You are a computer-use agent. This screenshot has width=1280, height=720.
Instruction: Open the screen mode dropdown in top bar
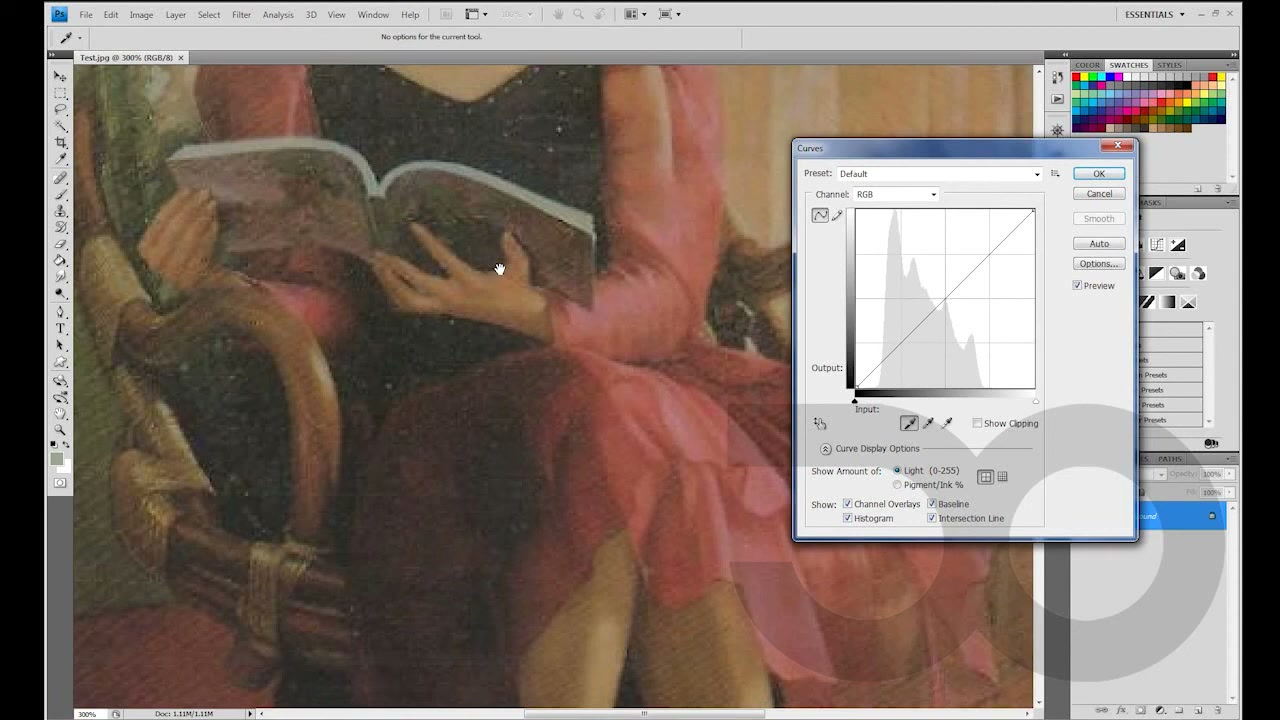[670, 14]
